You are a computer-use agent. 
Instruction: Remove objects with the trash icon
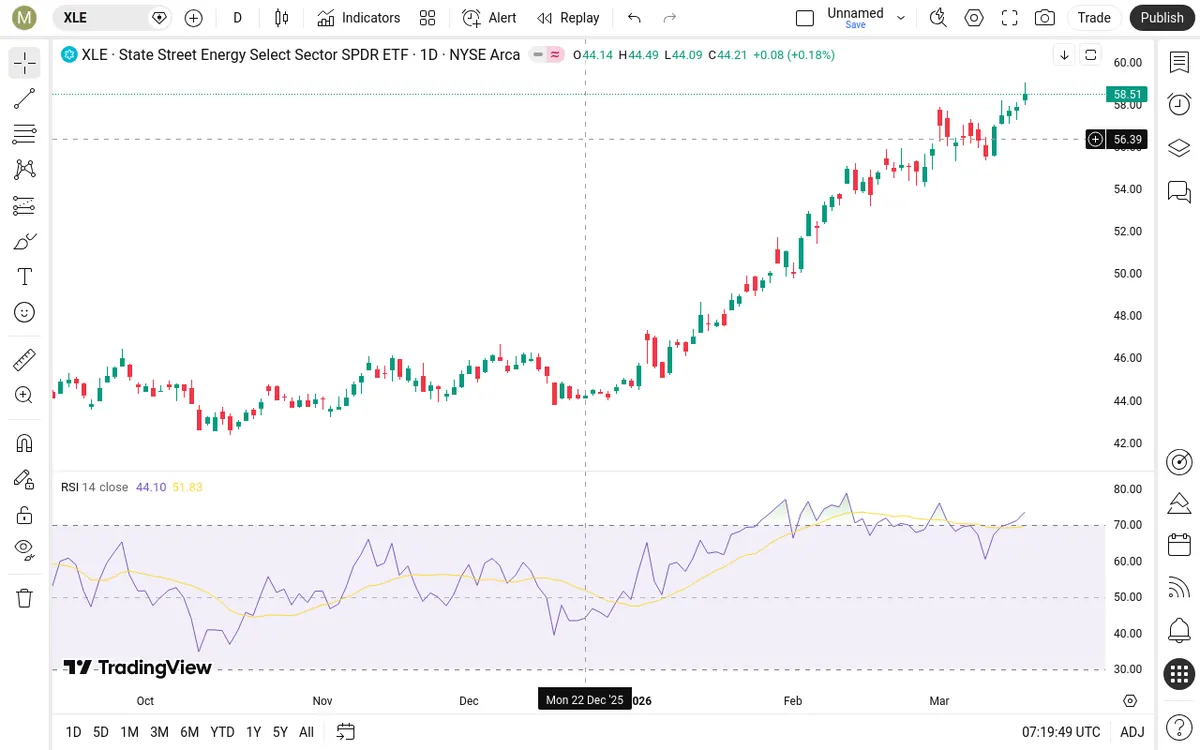[25, 598]
